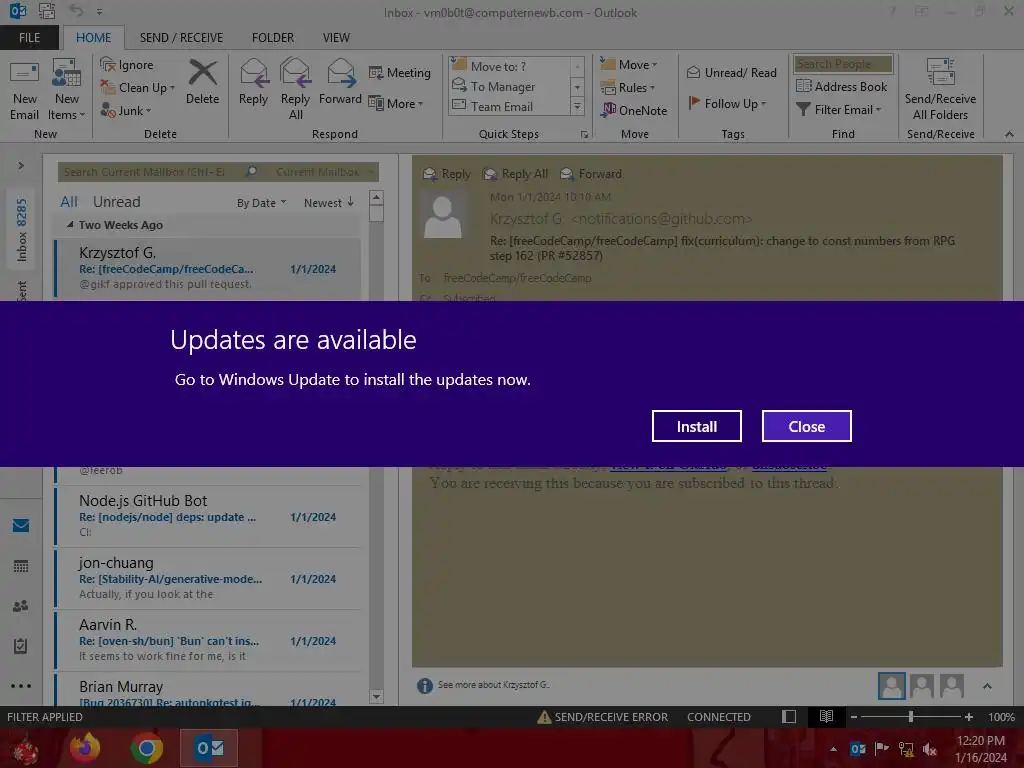Show only Unread messages
Screen dimensions: 1024x768
116,202
